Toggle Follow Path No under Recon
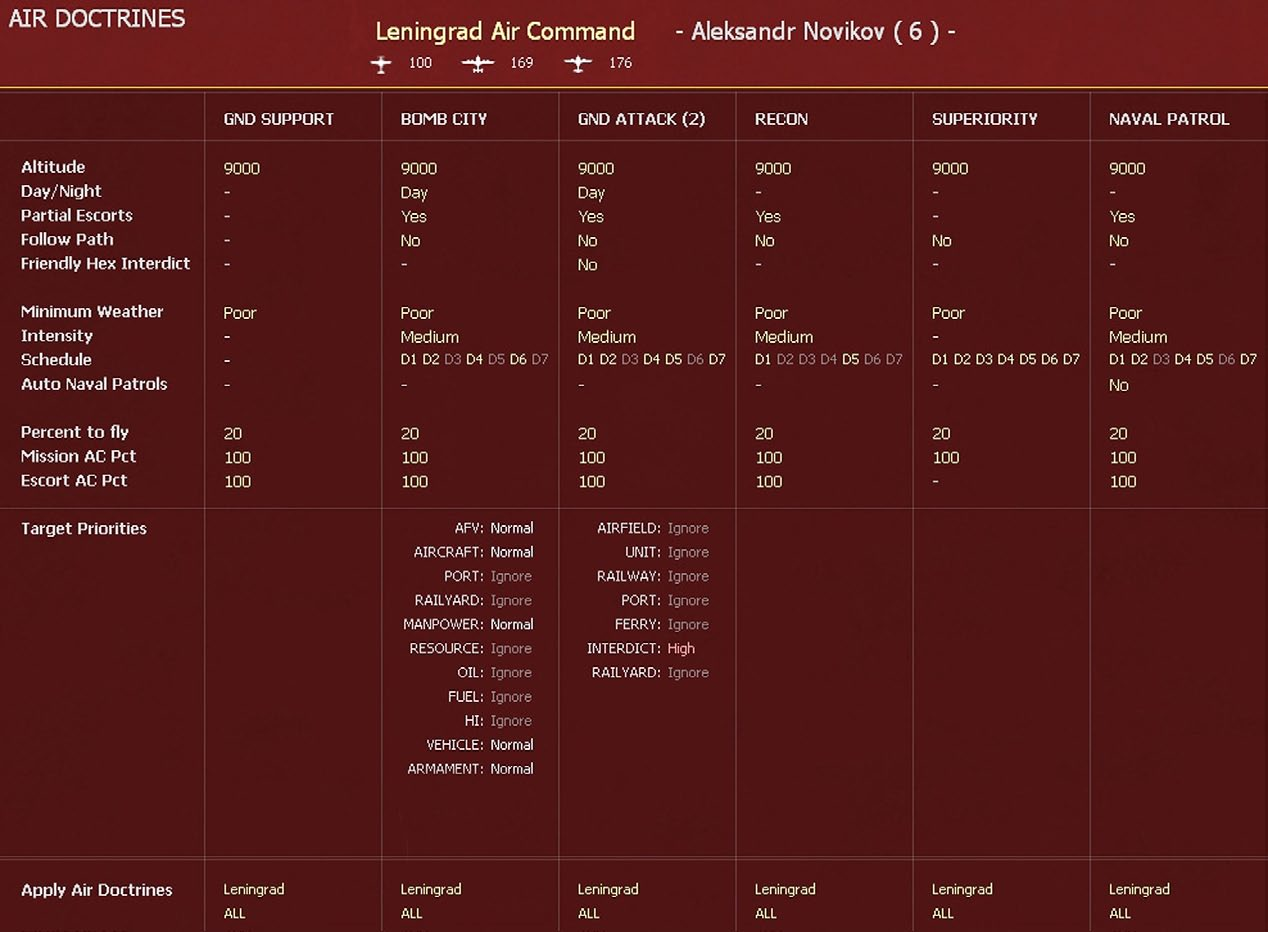The image size is (1268, 932). (x=764, y=240)
